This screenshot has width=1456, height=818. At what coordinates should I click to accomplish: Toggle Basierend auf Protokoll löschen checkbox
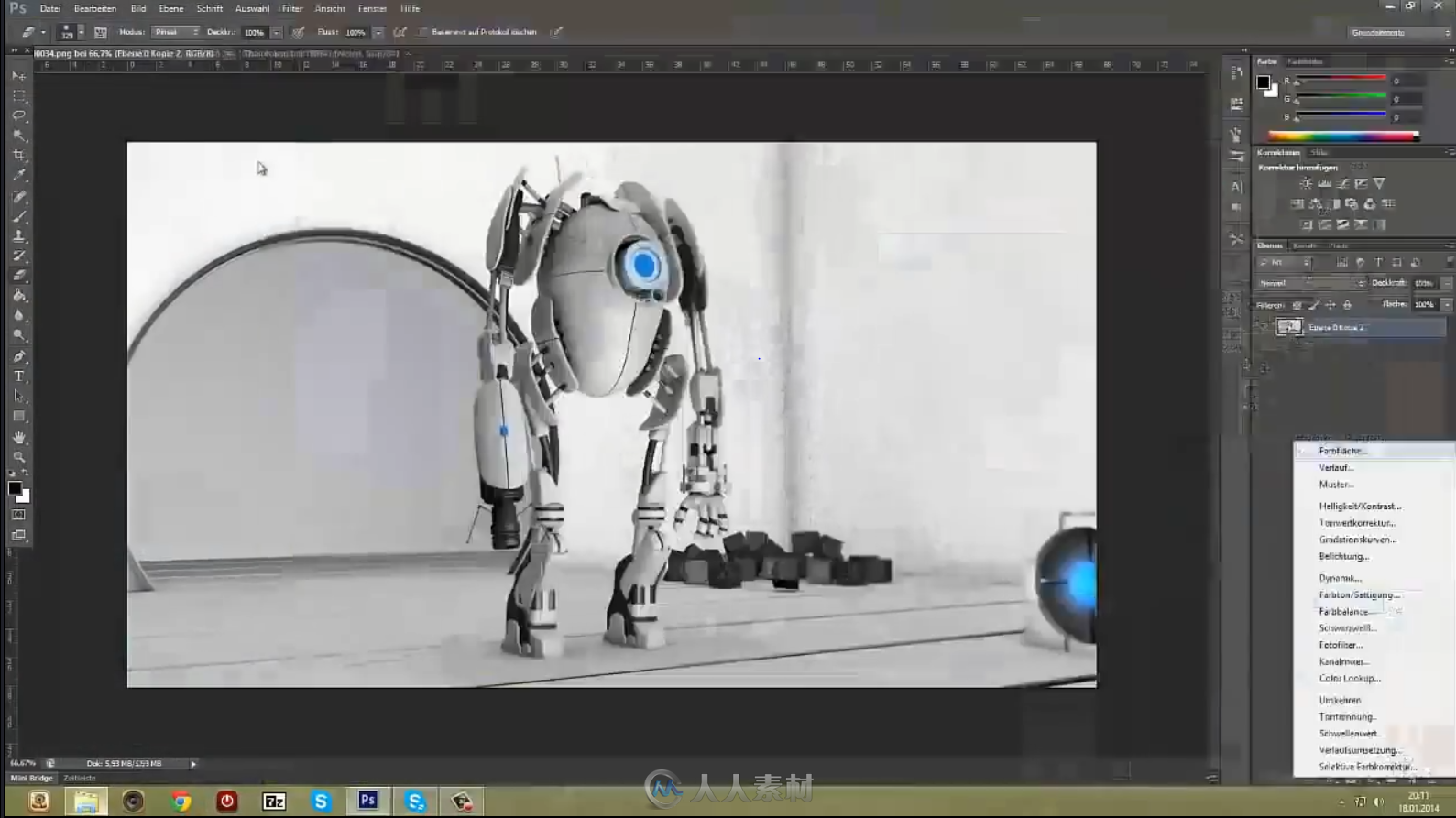tap(422, 32)
